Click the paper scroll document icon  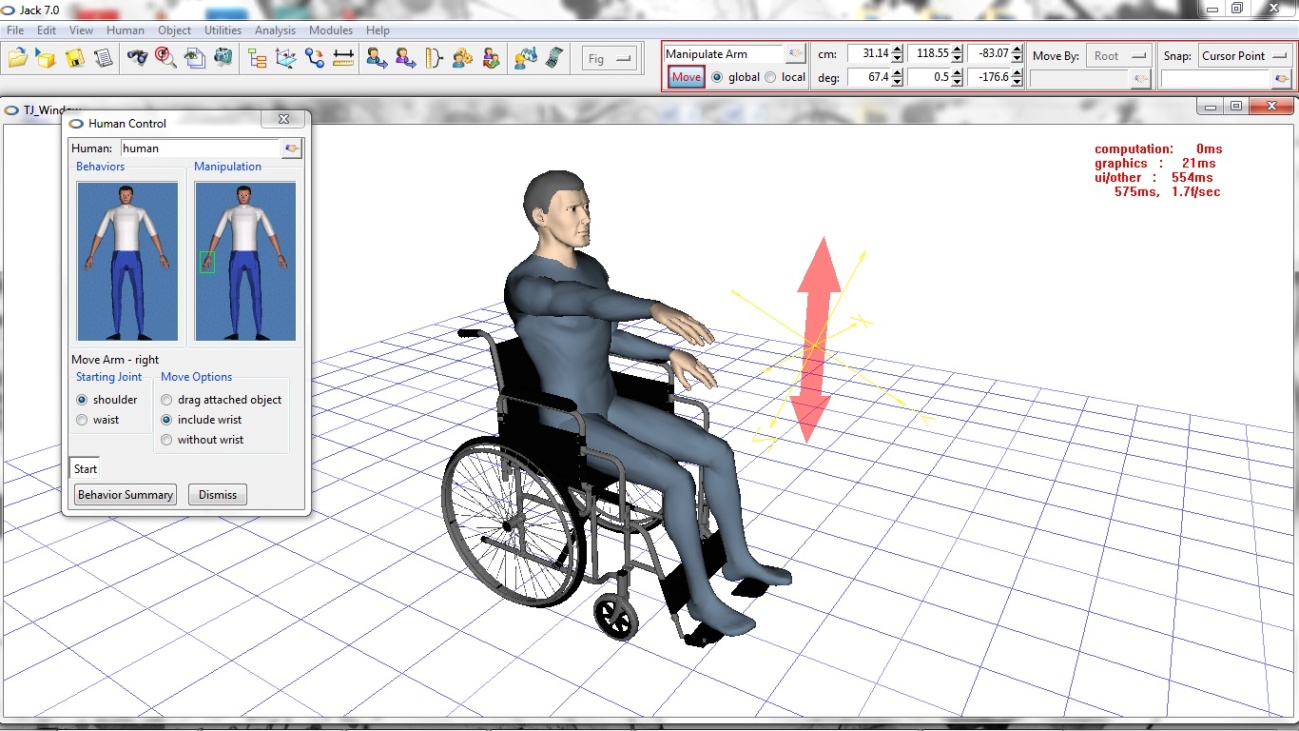tap(103, 58)
